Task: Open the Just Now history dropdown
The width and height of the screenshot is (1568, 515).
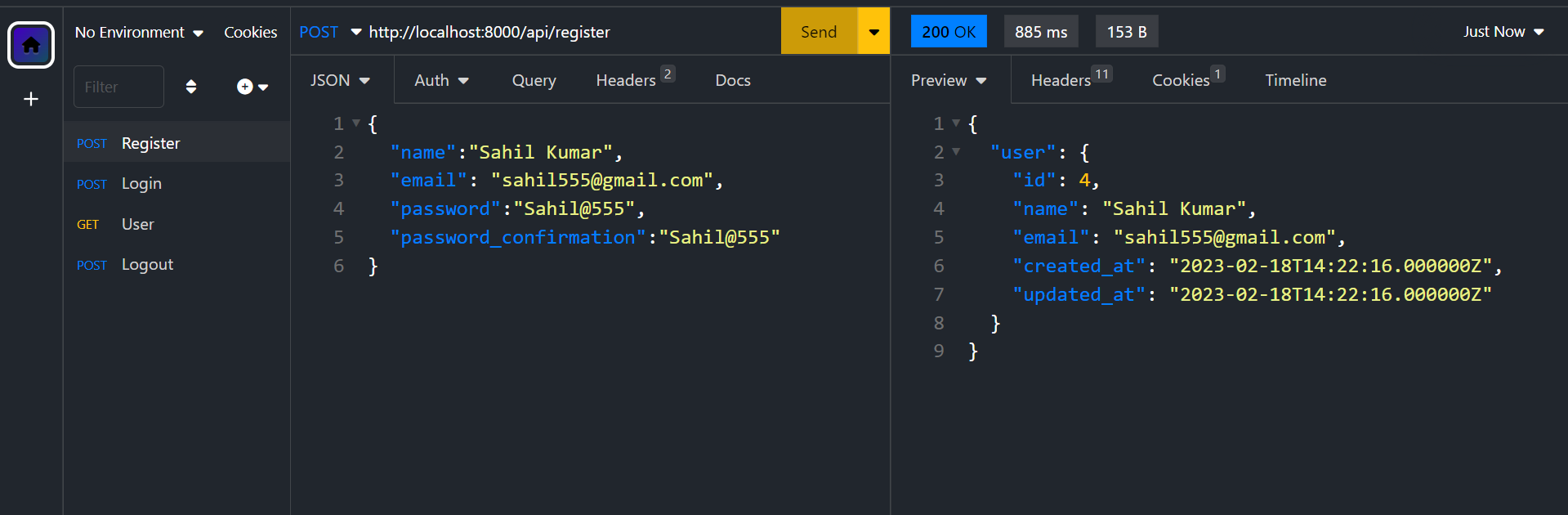Action: pos(1503,32)
